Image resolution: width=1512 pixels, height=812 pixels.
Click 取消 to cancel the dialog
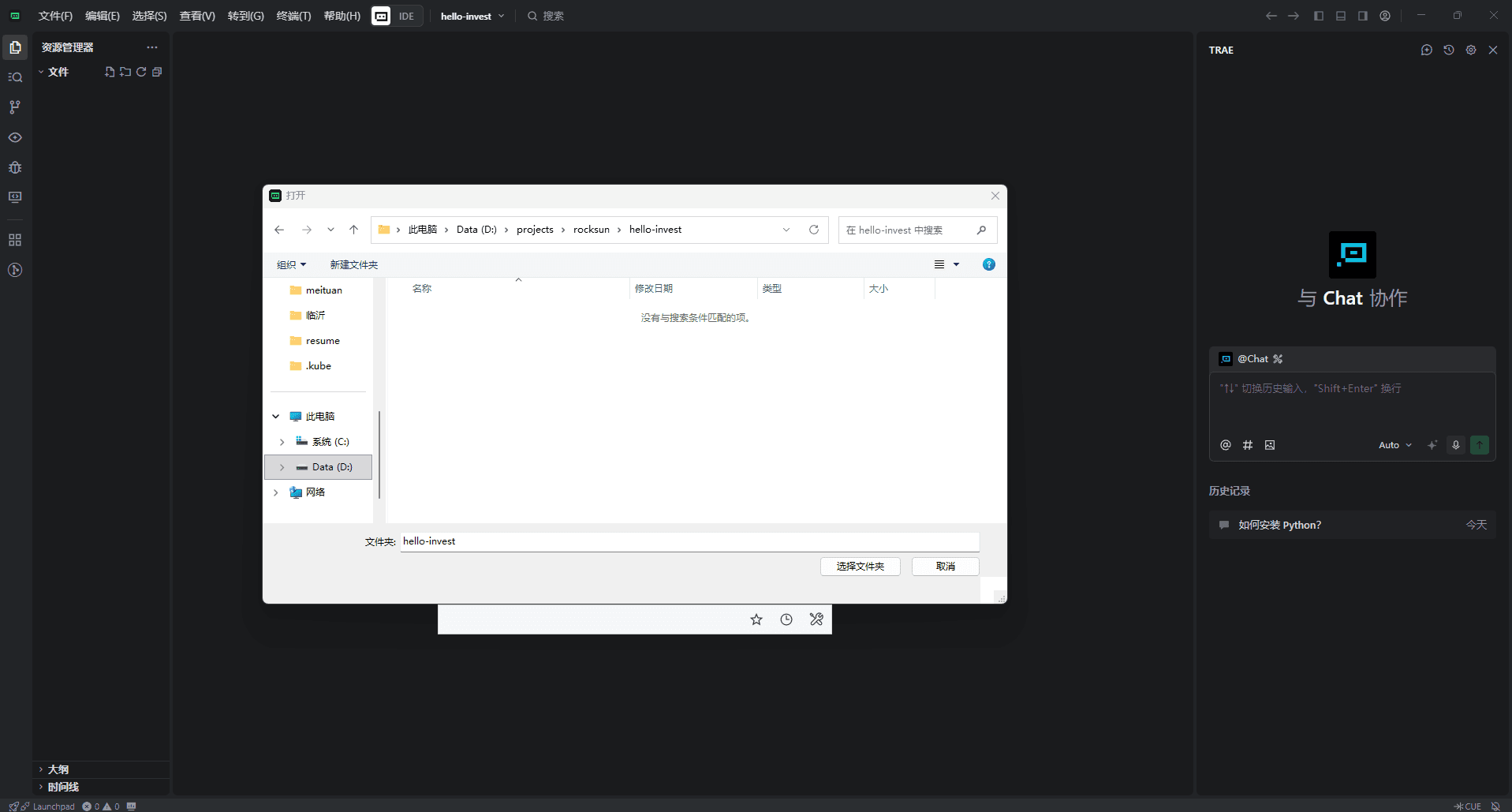tap(945, 567)
